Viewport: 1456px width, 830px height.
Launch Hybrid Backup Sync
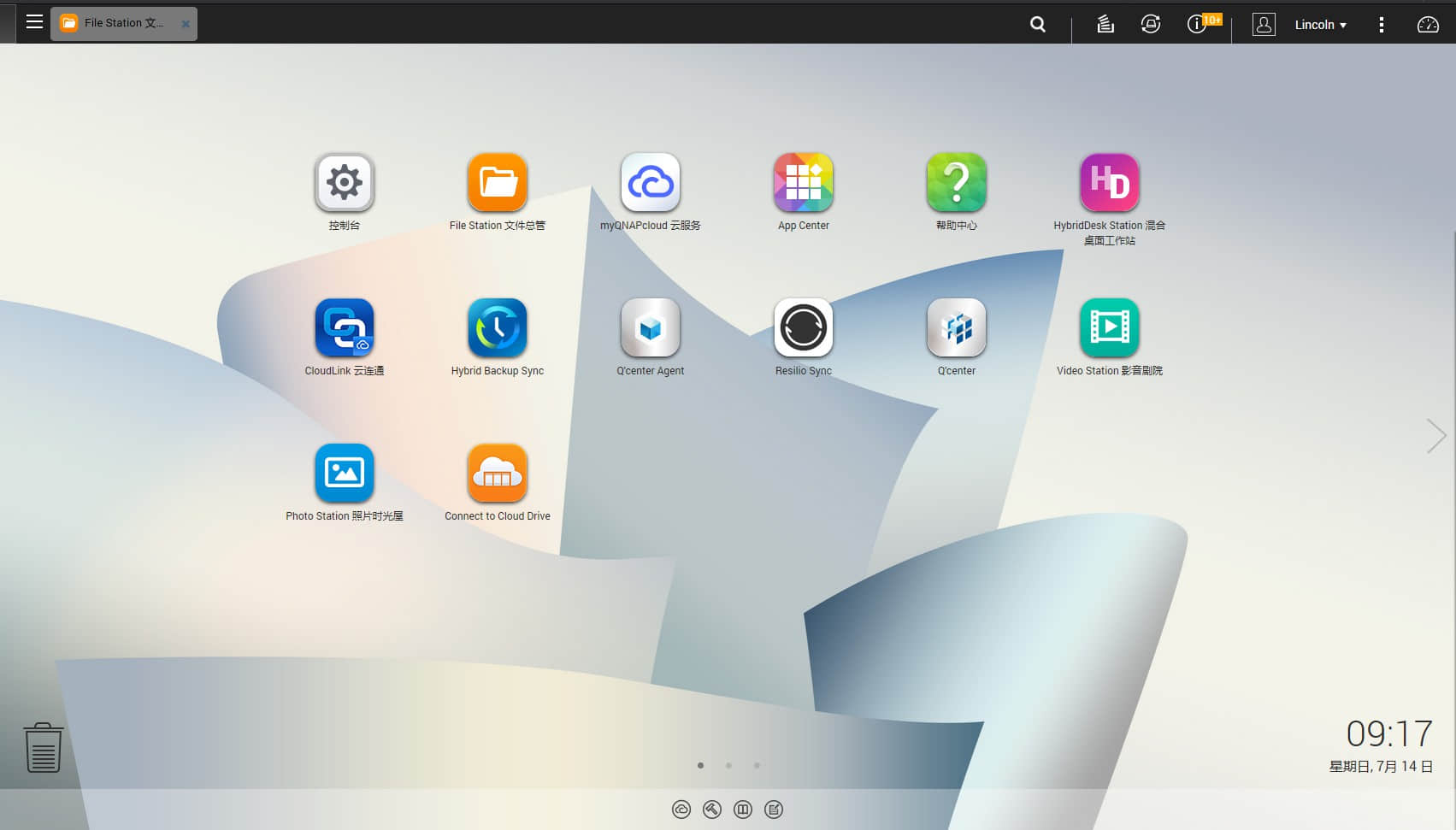coord(498,327)
